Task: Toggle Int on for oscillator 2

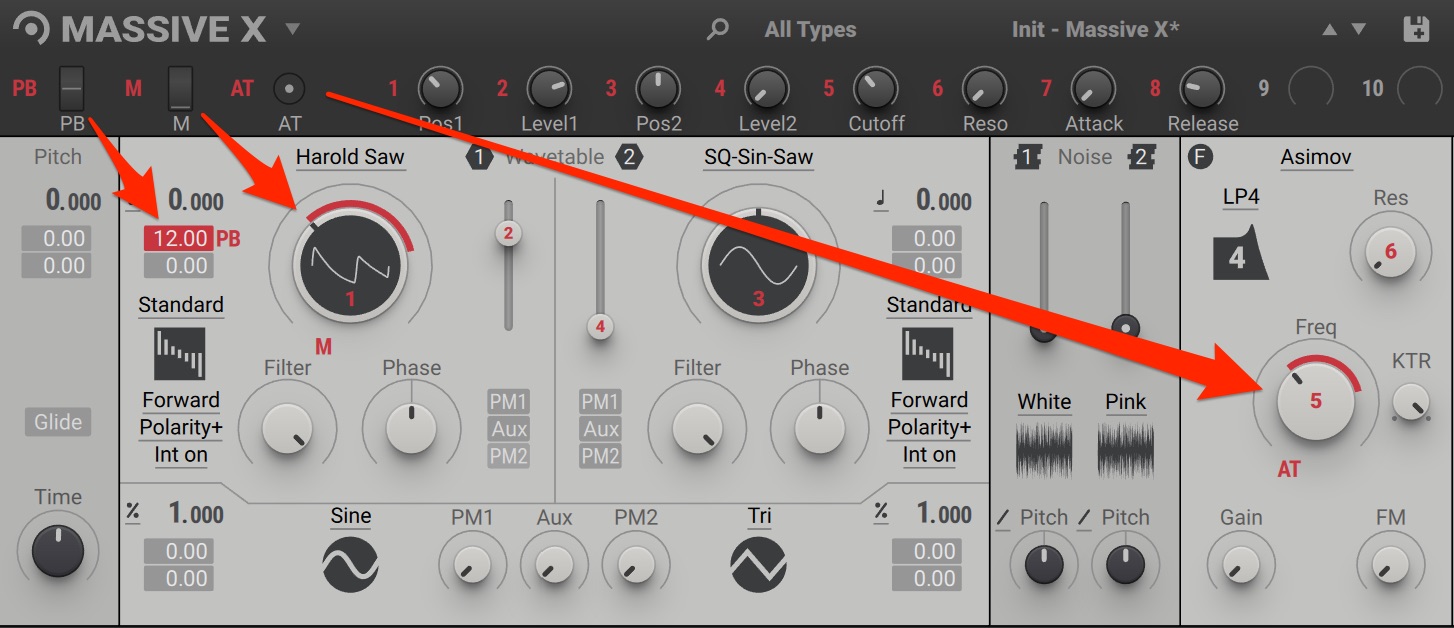Action: coord(929,455)
